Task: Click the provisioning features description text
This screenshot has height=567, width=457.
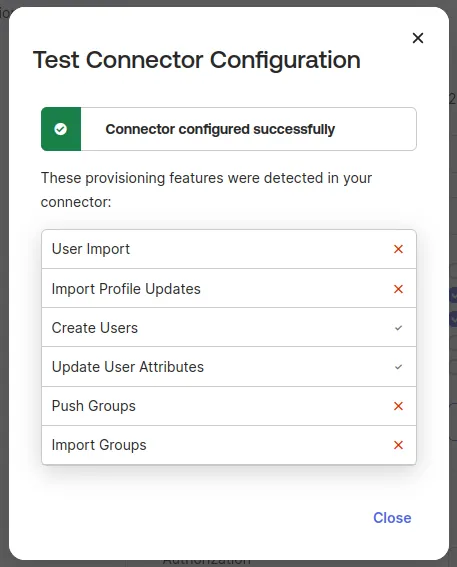Action: (206, 190)
